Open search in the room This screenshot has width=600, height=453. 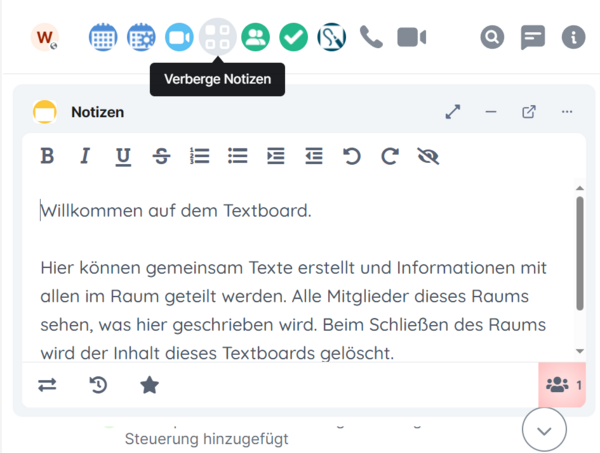(x=492, y=37)
